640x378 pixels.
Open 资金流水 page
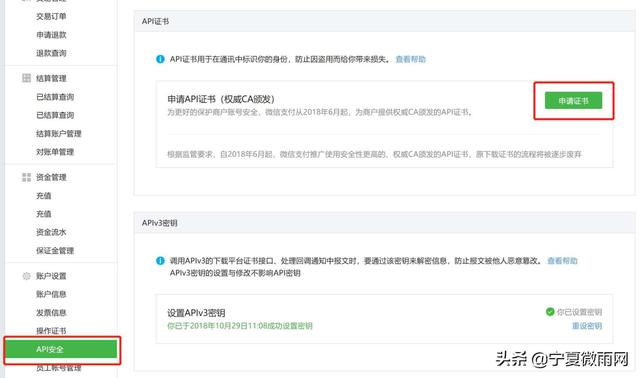click(51, 232)
